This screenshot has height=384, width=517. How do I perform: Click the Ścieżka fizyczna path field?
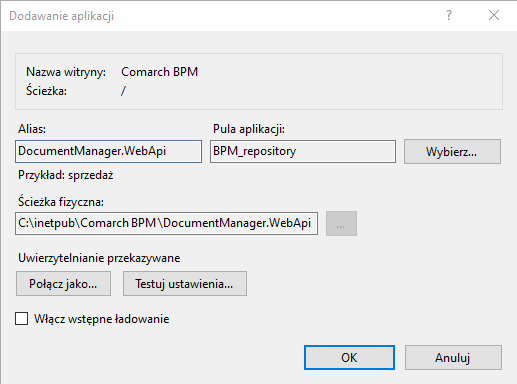click(166, 223)
